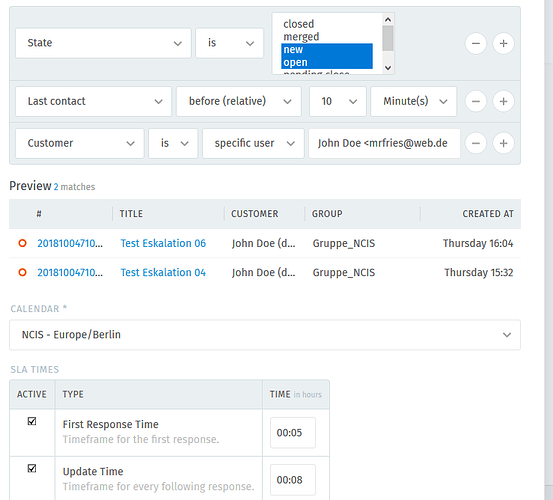Remove the Customer condition row

click(x=476, y=143)
